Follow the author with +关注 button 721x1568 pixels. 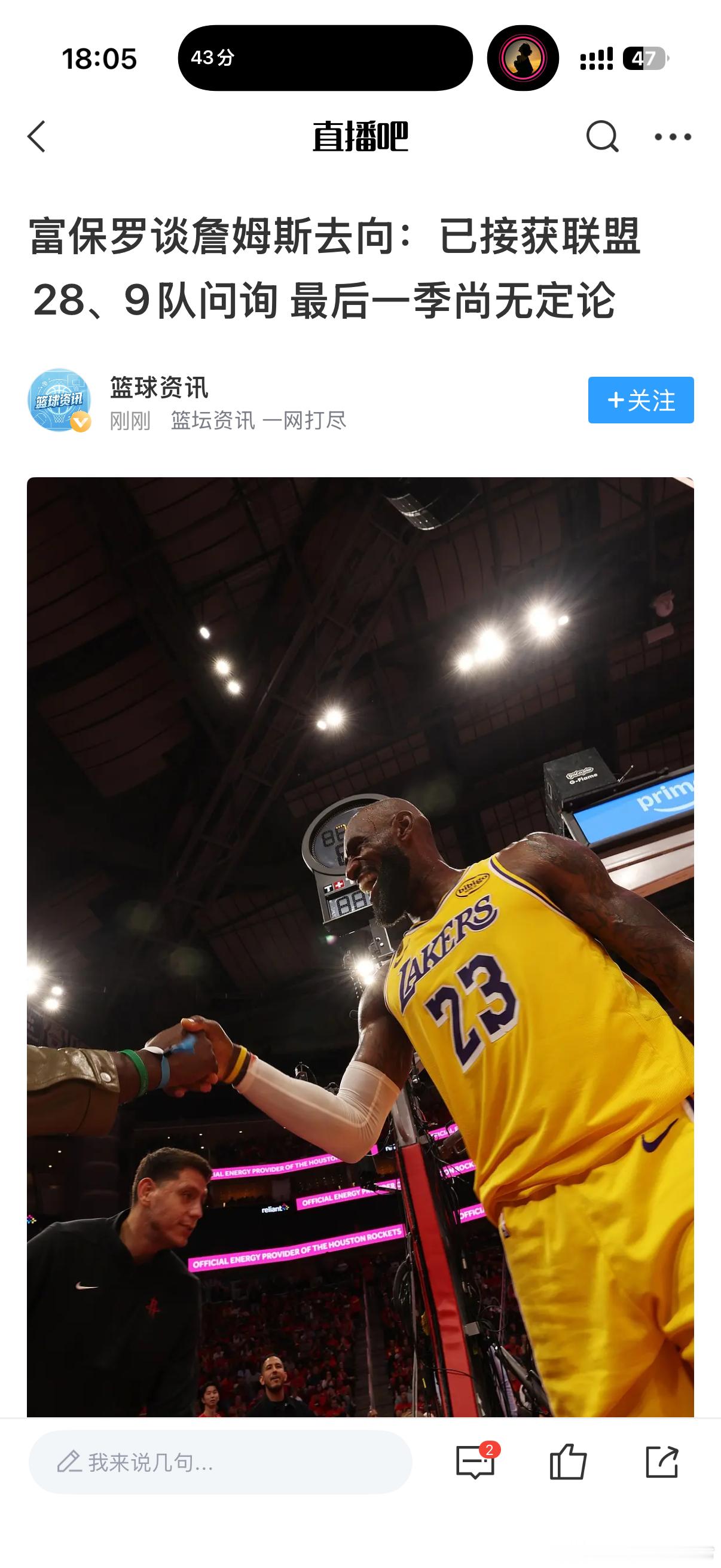coord(641,400)
